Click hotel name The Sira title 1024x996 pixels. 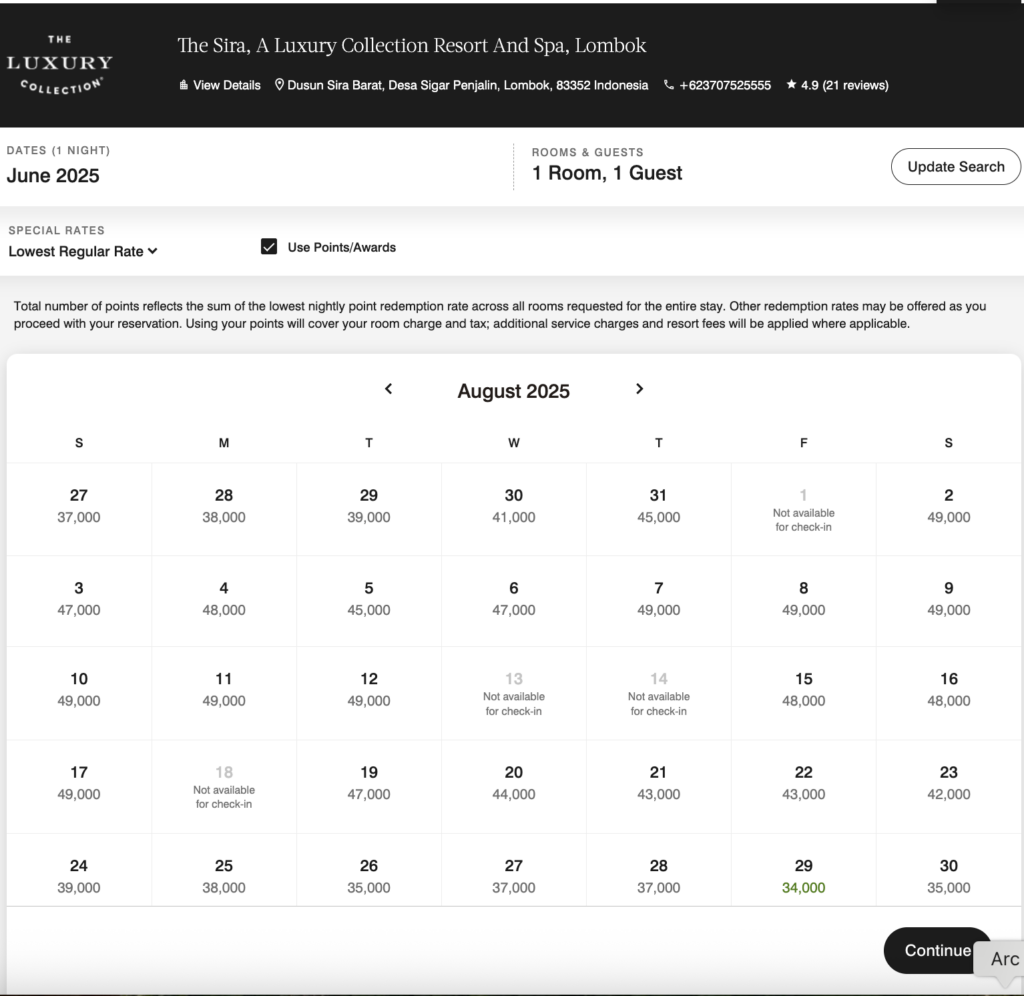[411, 46]
